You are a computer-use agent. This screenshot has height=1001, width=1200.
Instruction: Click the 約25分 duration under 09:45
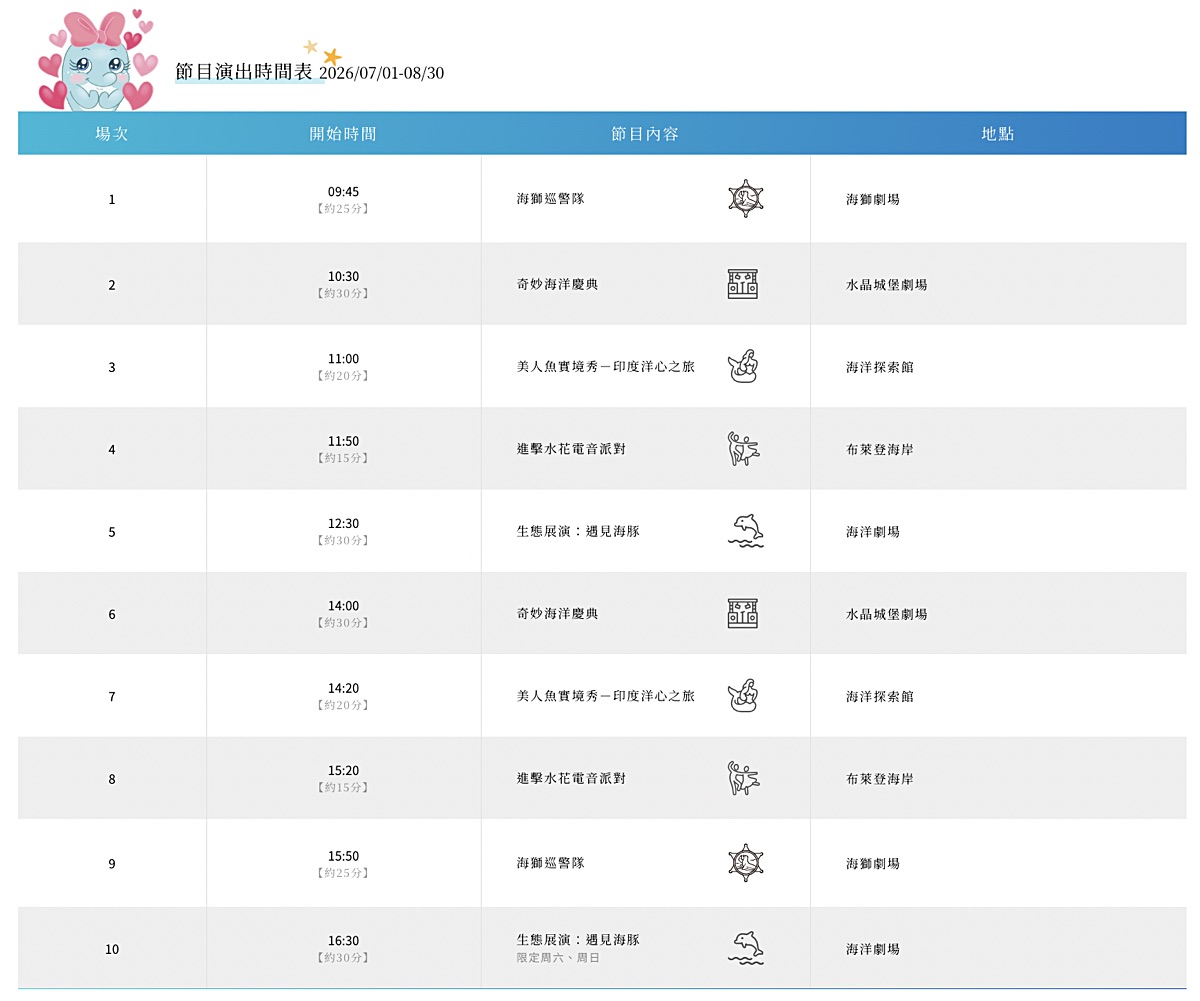pyautogui.click(x=343, y=209)
